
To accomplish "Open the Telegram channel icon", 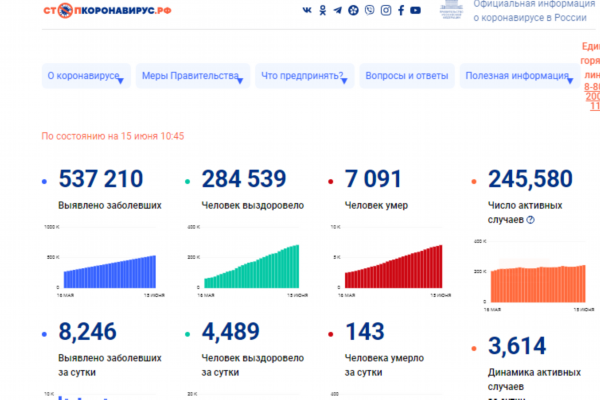I will [337, 10].
